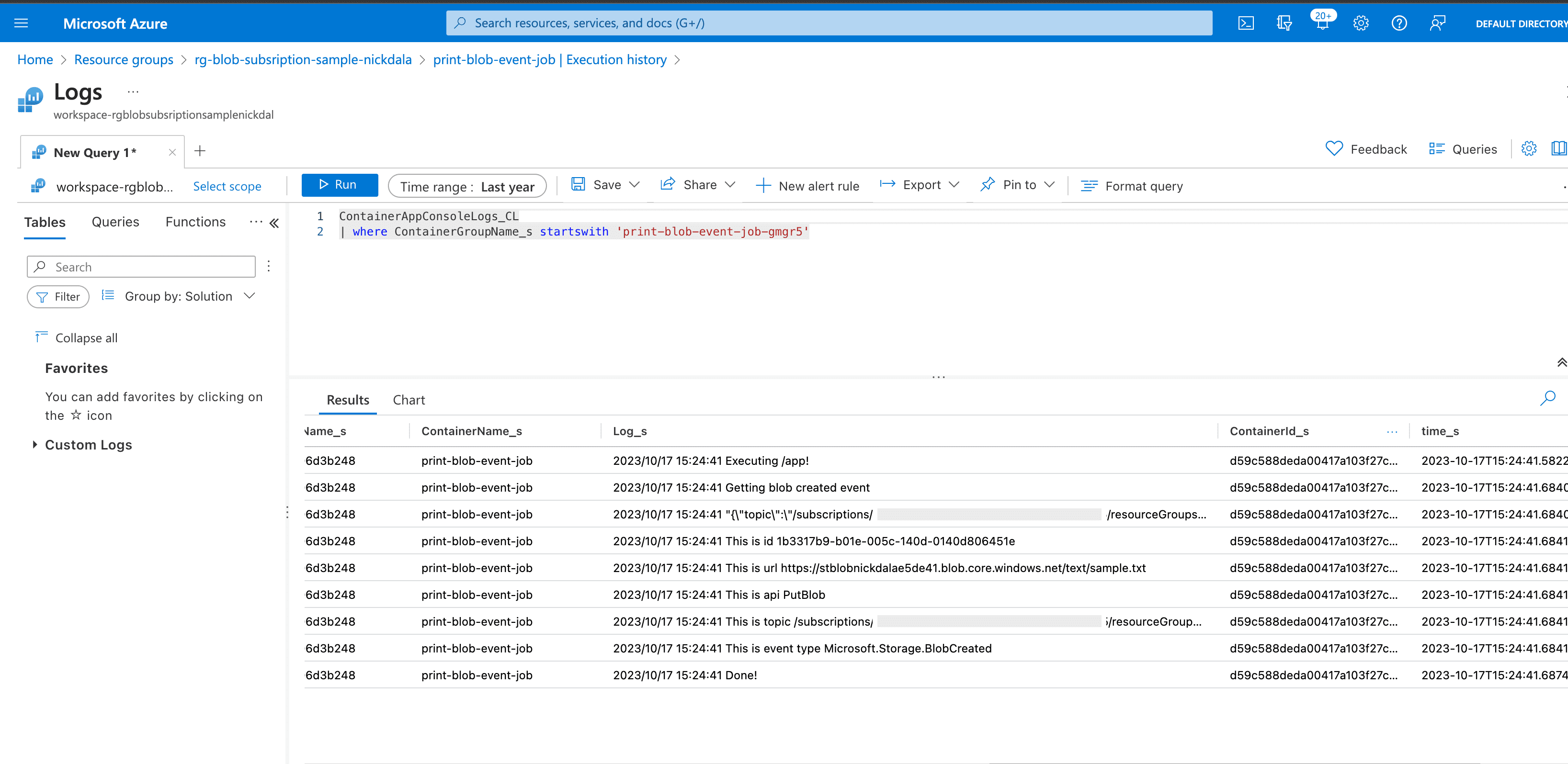Click the tables Search field
The width and height of the screenshot is (1568, 764).
(x=141, y=267)
